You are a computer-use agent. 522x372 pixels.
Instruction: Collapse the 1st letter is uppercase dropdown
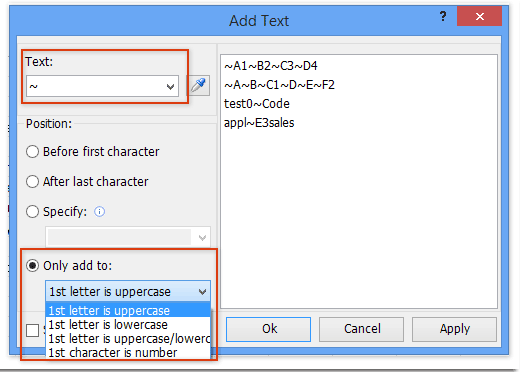point(202,292)
